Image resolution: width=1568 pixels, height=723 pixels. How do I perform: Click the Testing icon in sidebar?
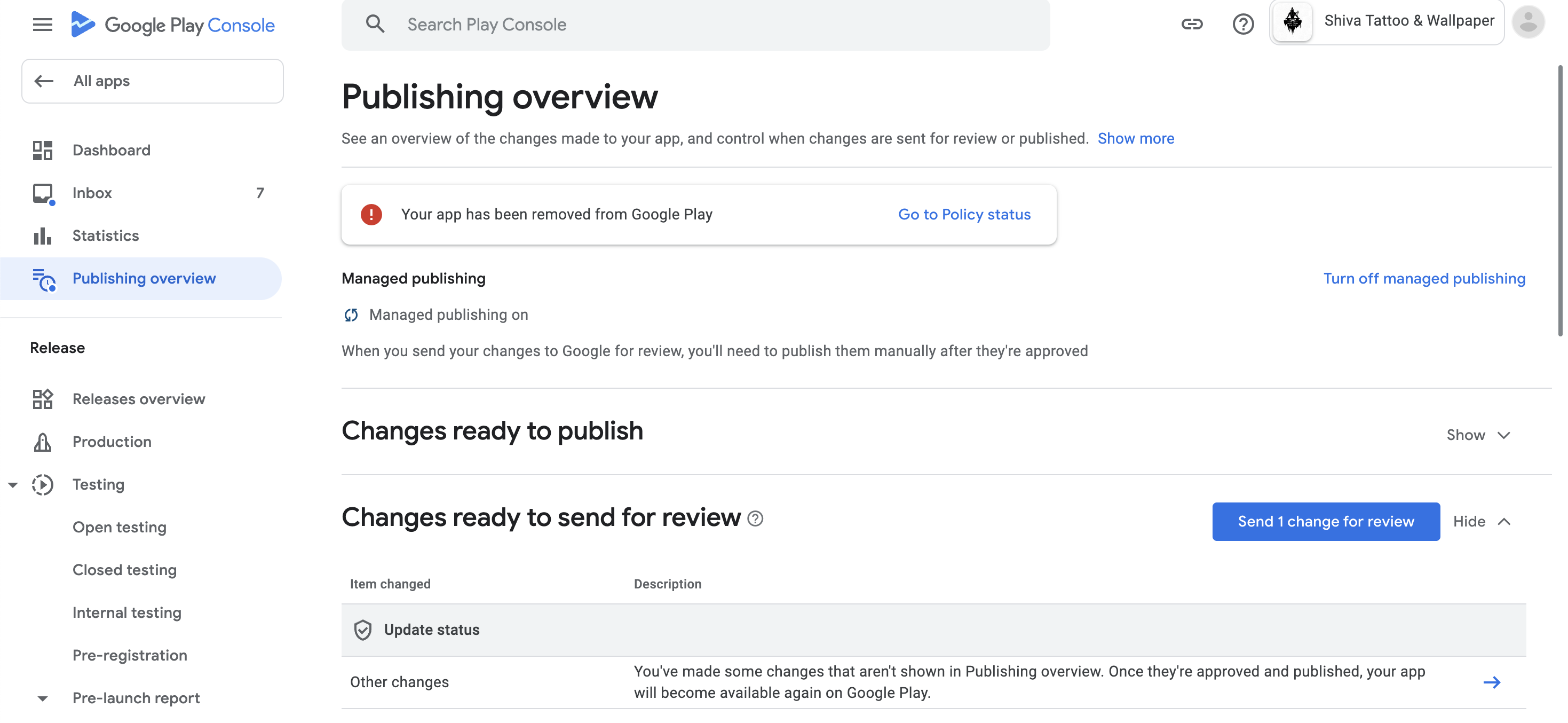pyautogui.click(x=42, y=485)
